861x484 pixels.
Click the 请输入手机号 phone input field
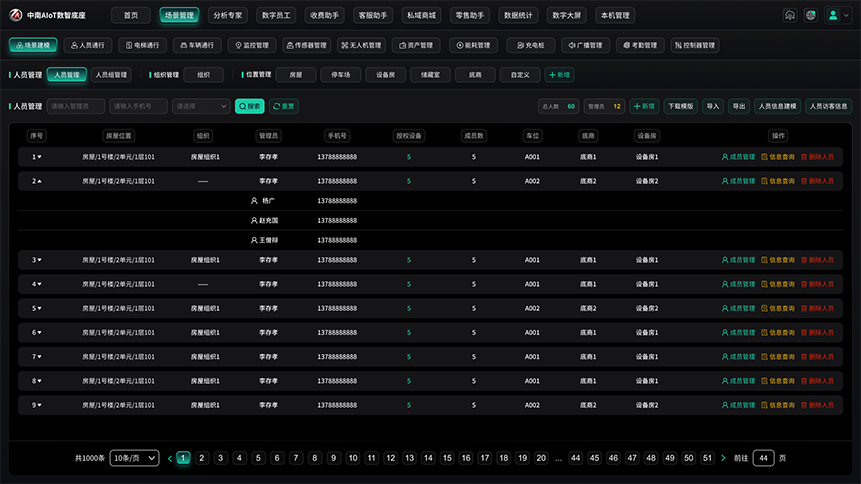coord(138,106)
